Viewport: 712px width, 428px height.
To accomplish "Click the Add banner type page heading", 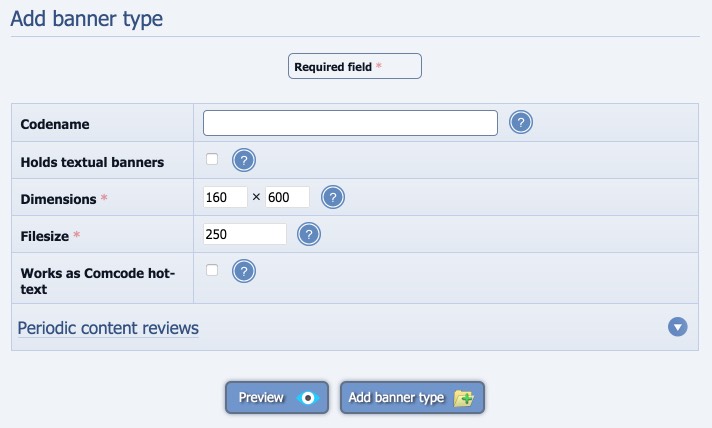I will [x=87, y=19].
